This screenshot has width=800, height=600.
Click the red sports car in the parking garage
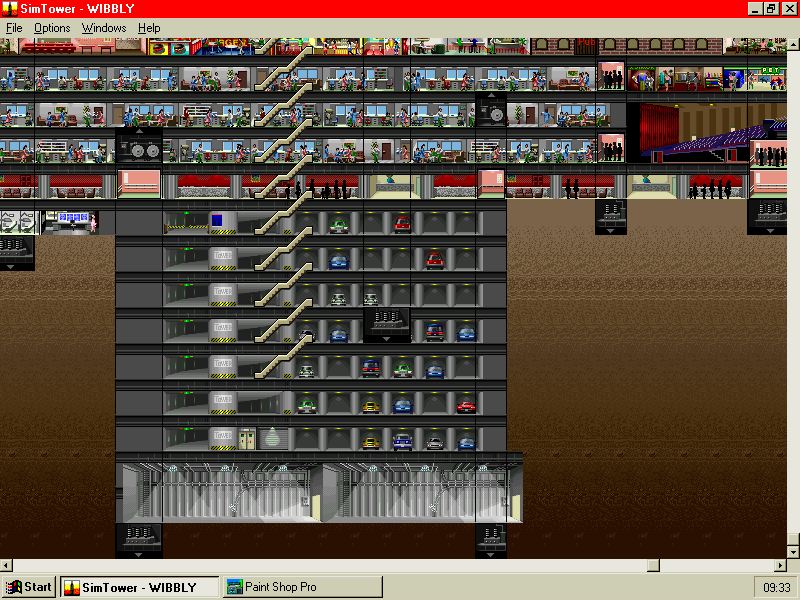click(x=466, y=407)
